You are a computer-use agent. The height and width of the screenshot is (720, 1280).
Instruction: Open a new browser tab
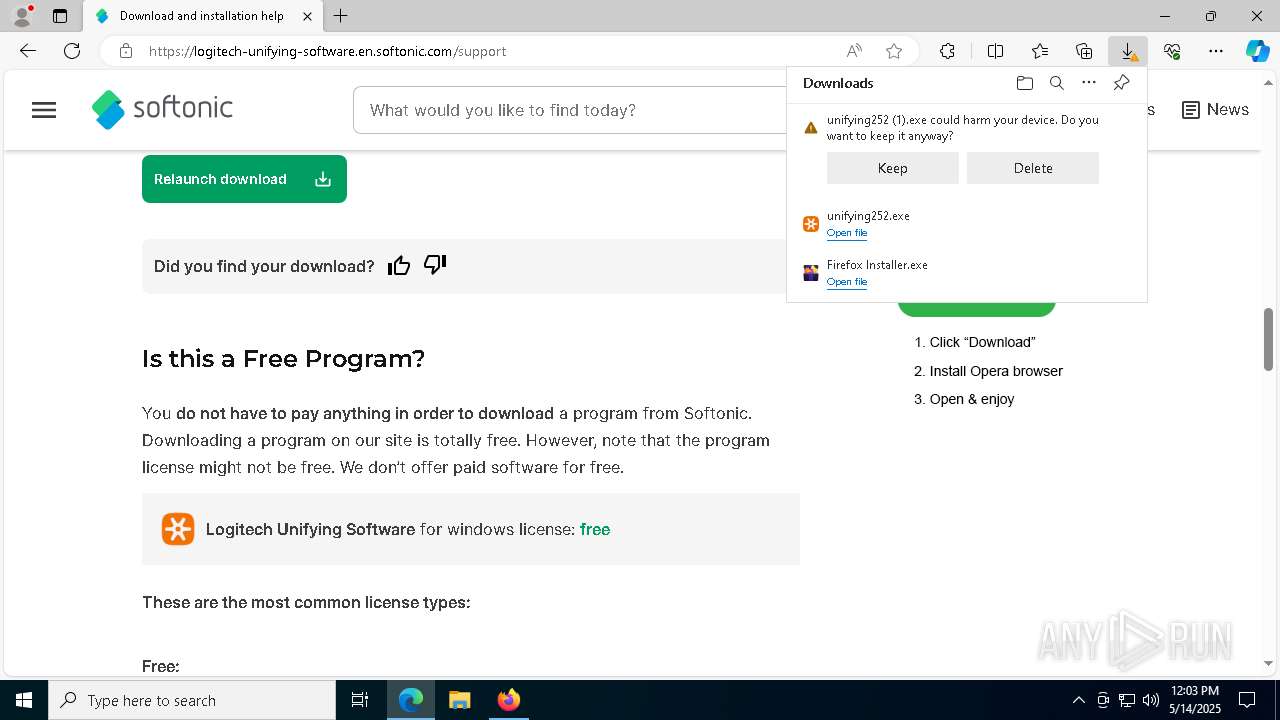click(x=341, y=16)
